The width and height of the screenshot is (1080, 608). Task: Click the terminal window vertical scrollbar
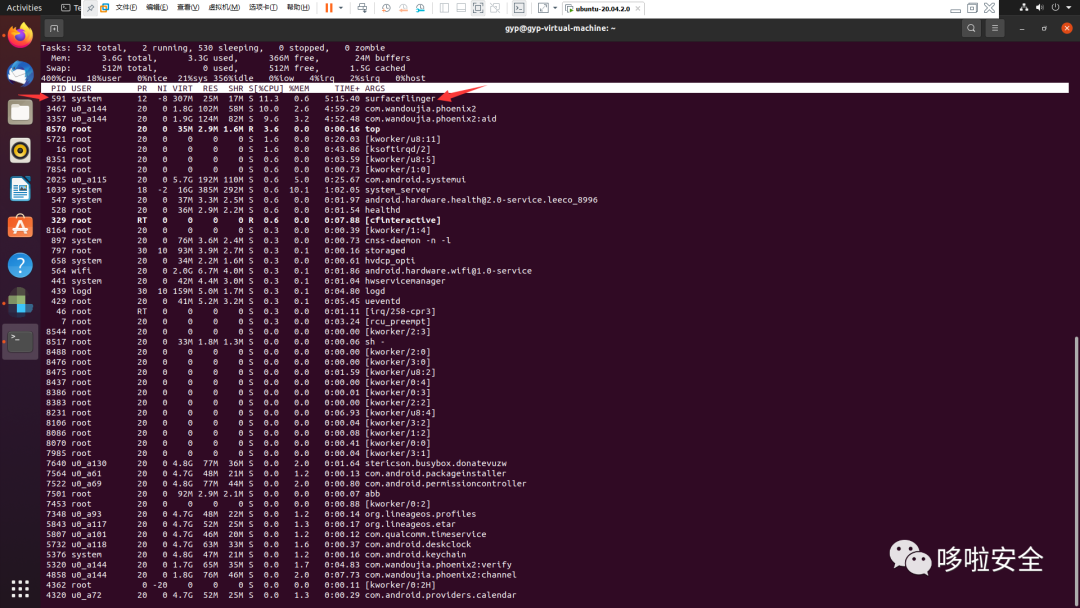pyautogui.click(x=1076, y=471)
